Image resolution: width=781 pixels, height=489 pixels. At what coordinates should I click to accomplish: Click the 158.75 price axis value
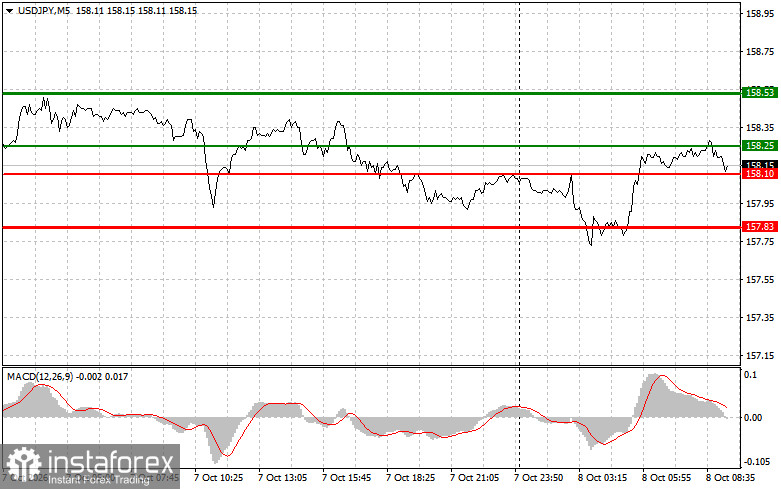pos(760,52)
